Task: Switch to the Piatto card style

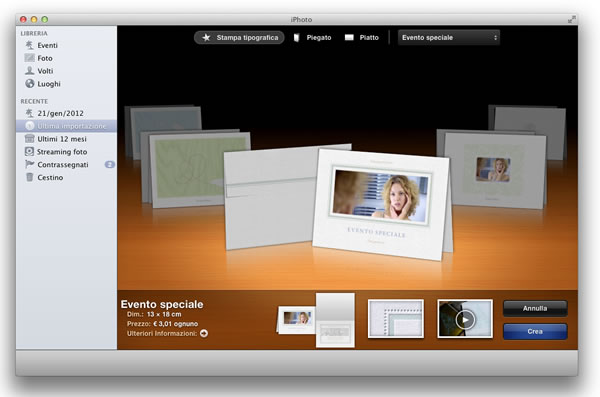Action: (x=362, y=38)
